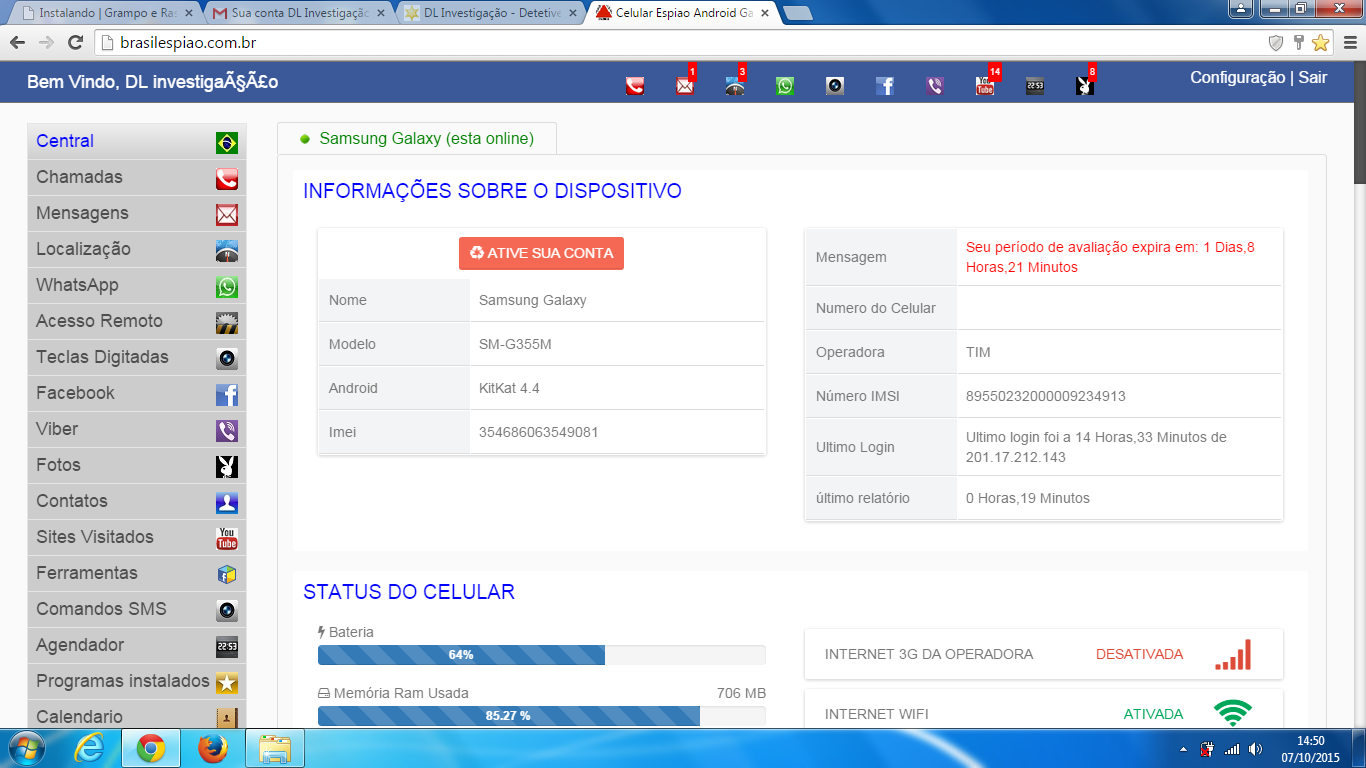
Task: Open Configuração link
Action: tap(1237, 78)
